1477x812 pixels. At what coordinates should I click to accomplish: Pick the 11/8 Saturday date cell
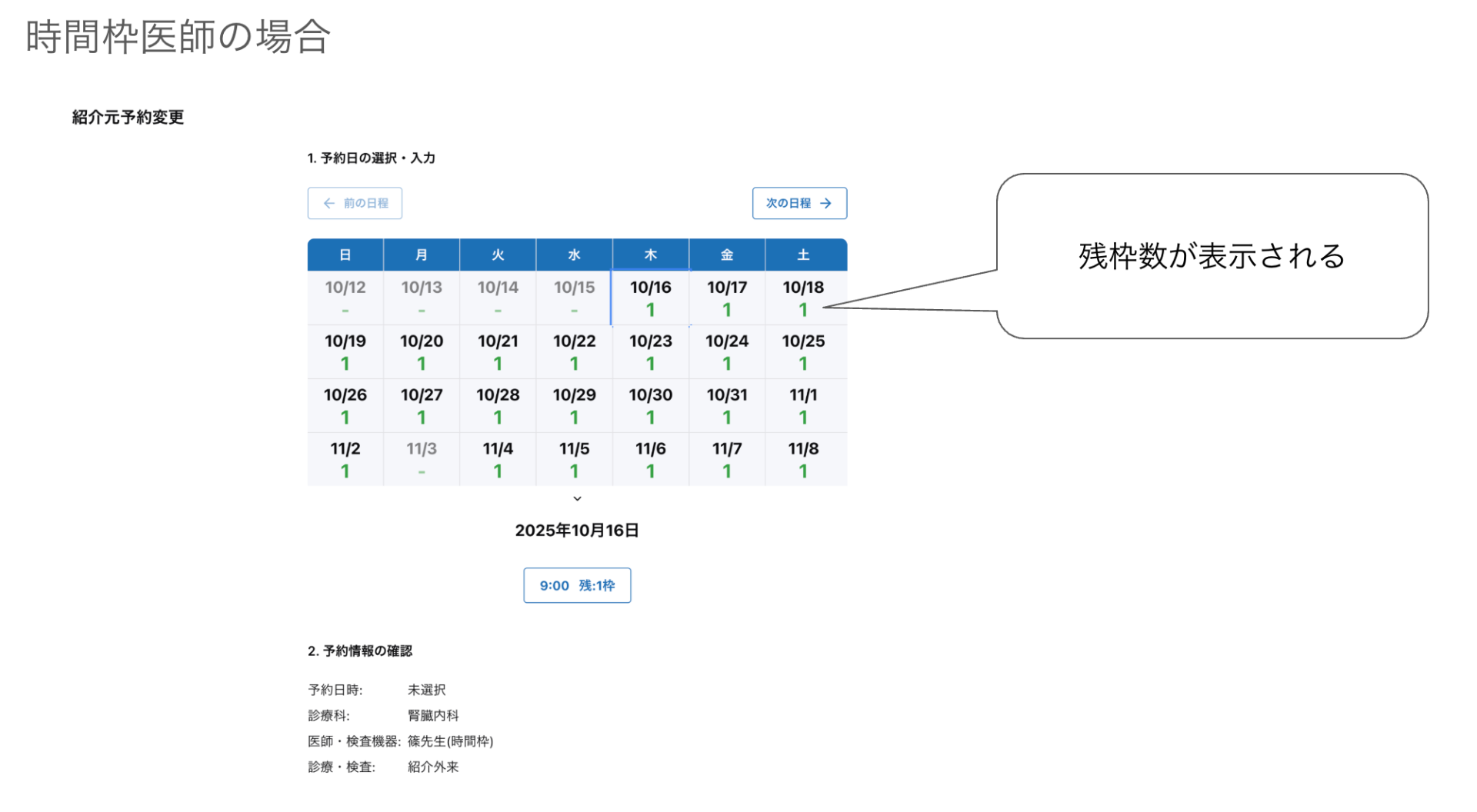point(803,459)
